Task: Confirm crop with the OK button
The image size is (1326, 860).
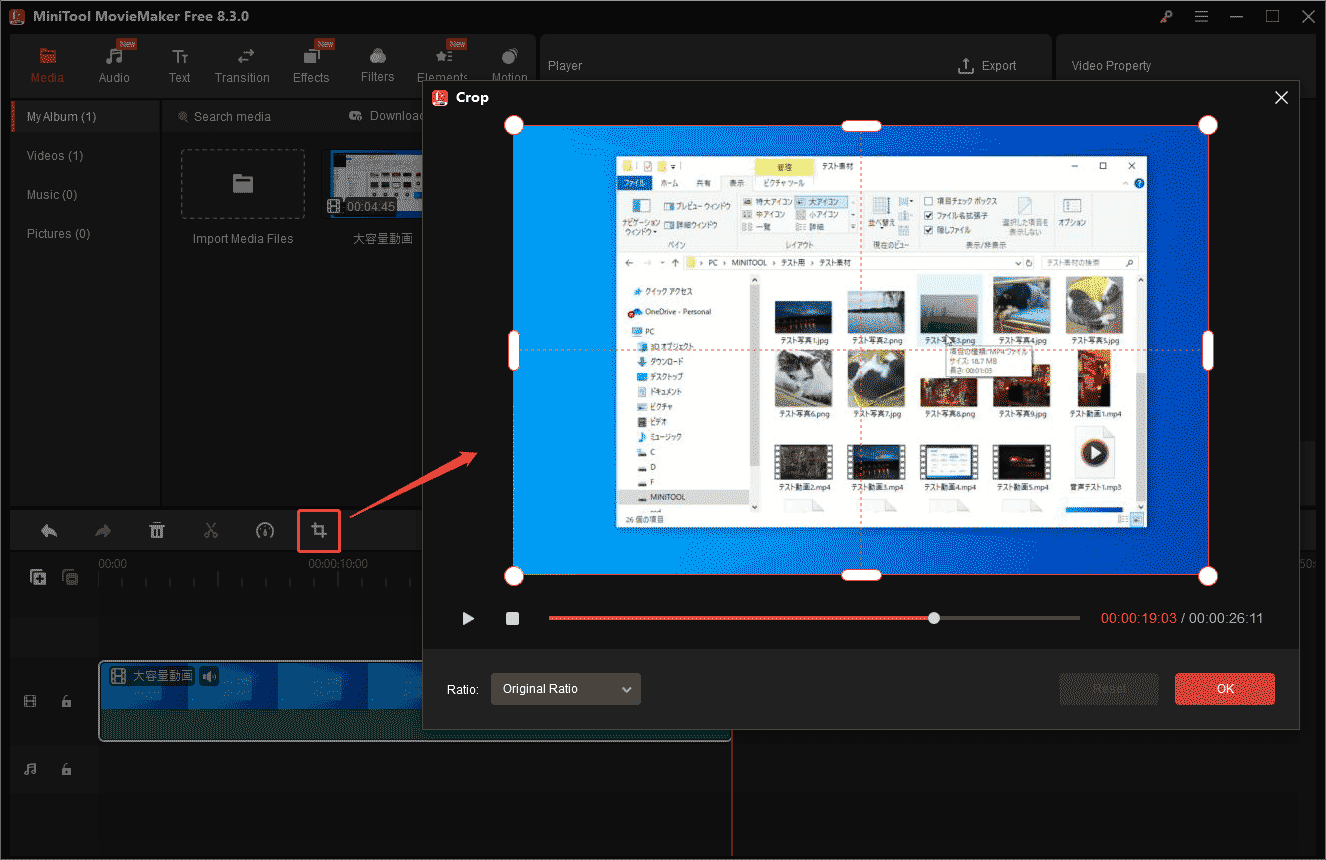Action: pos(1225,689)
